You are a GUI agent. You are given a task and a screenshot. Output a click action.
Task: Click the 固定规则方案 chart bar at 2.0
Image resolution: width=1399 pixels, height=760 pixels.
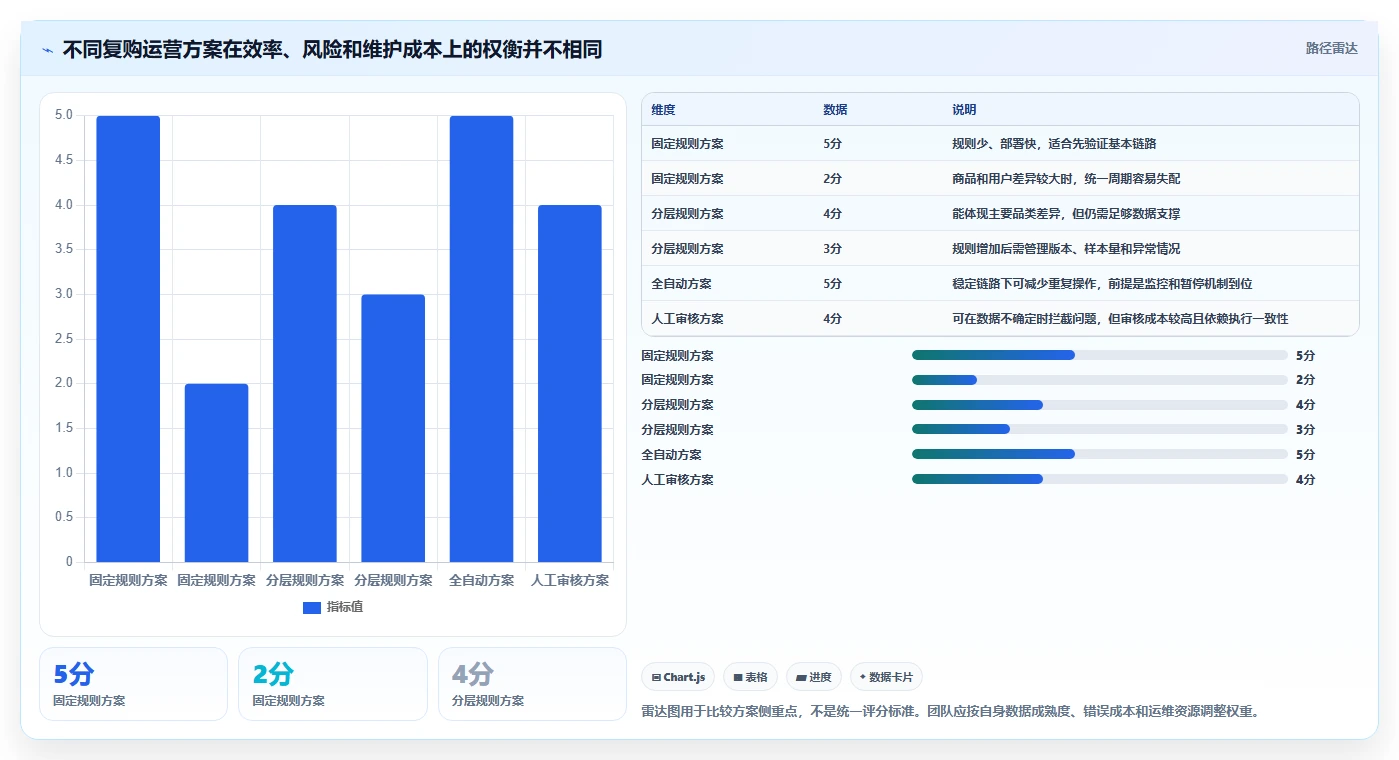(216, 473)
